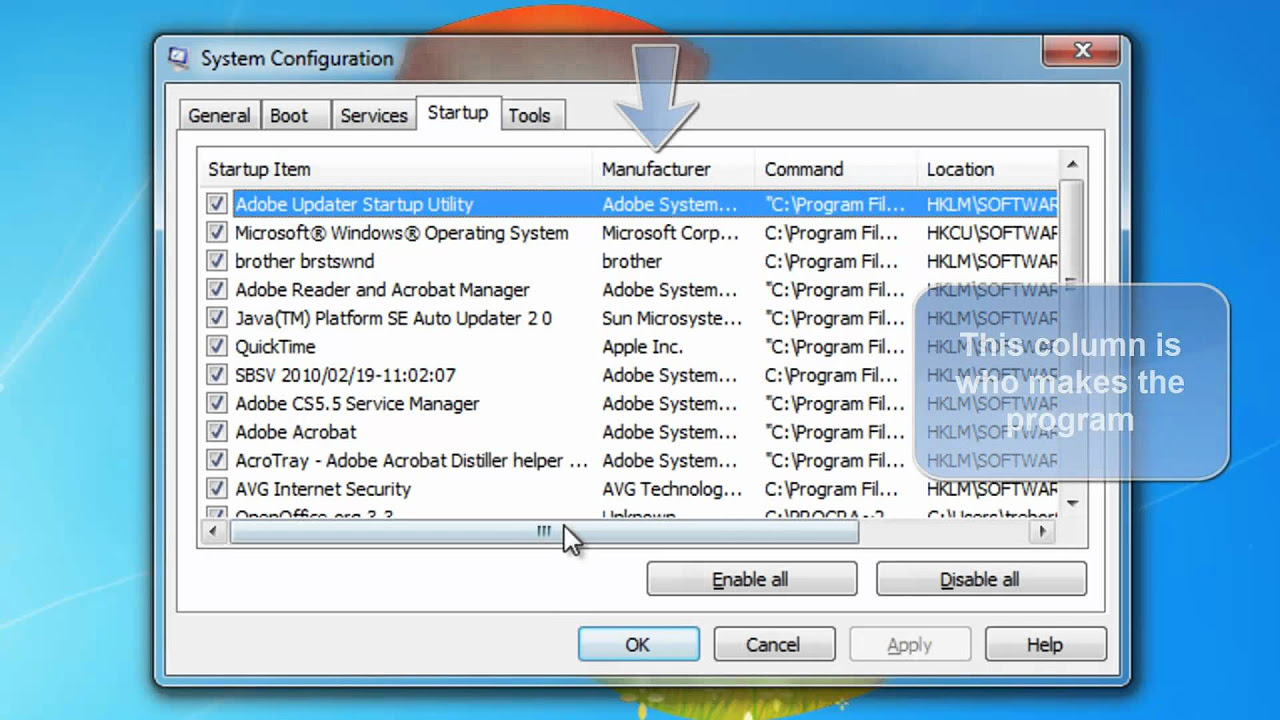Confirm with the OK button
The image size is (1280, 720).
[638, 645]
